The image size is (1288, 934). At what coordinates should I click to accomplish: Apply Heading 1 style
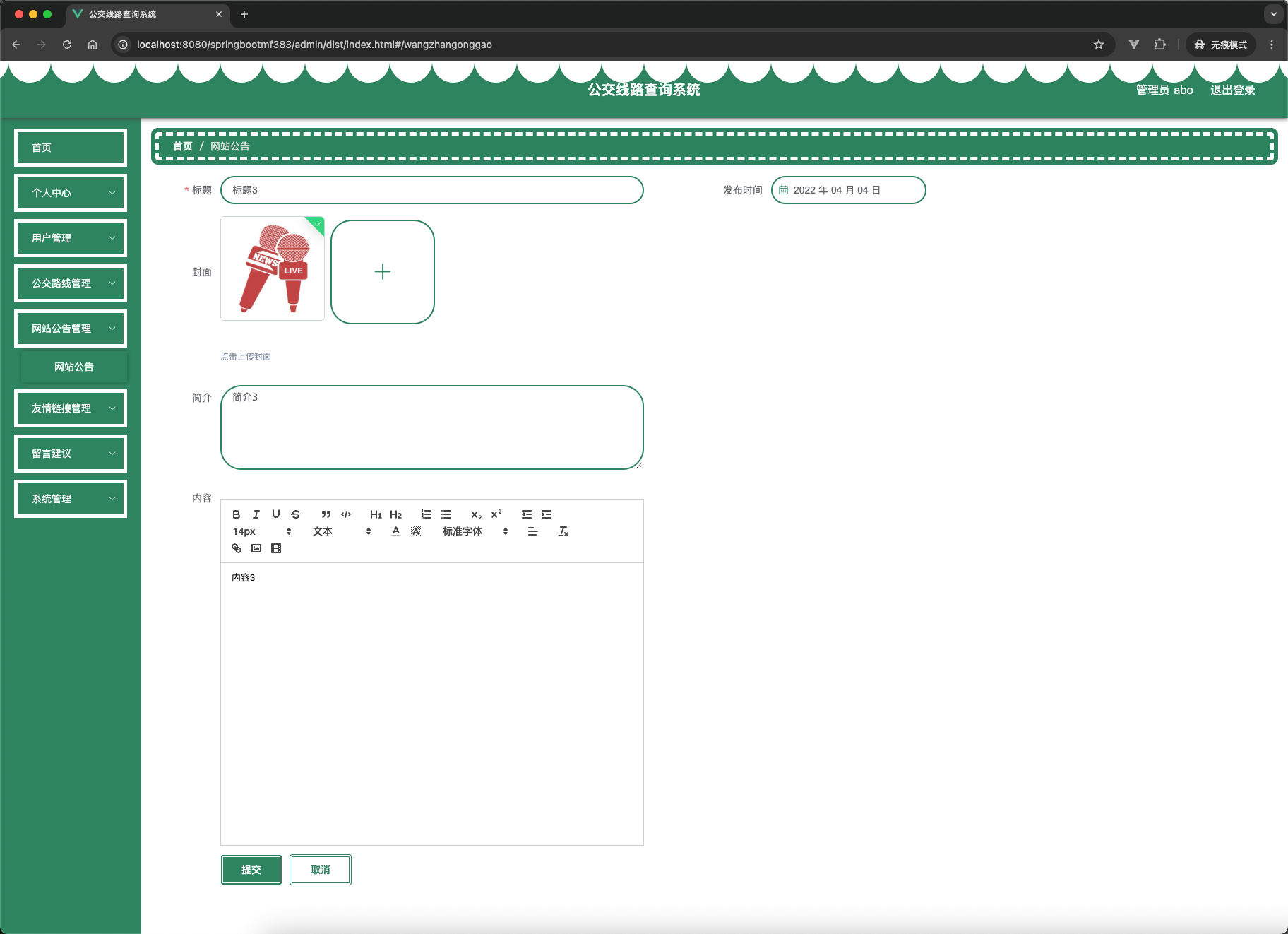(376, 514)
